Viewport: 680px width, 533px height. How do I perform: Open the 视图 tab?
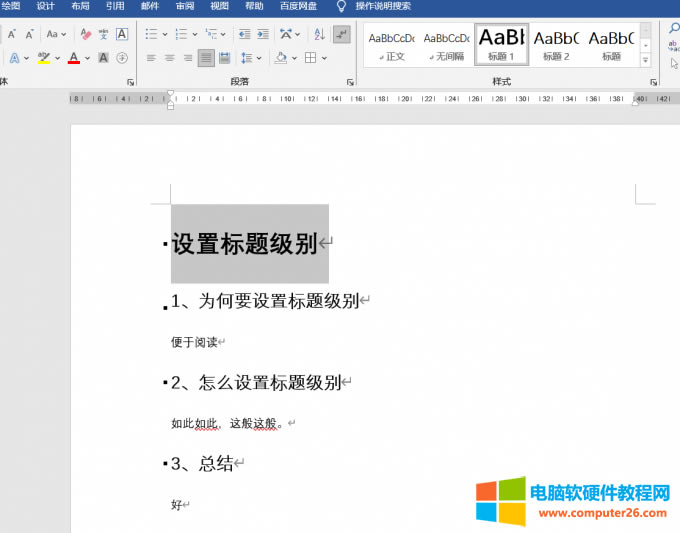coord(219,6)
